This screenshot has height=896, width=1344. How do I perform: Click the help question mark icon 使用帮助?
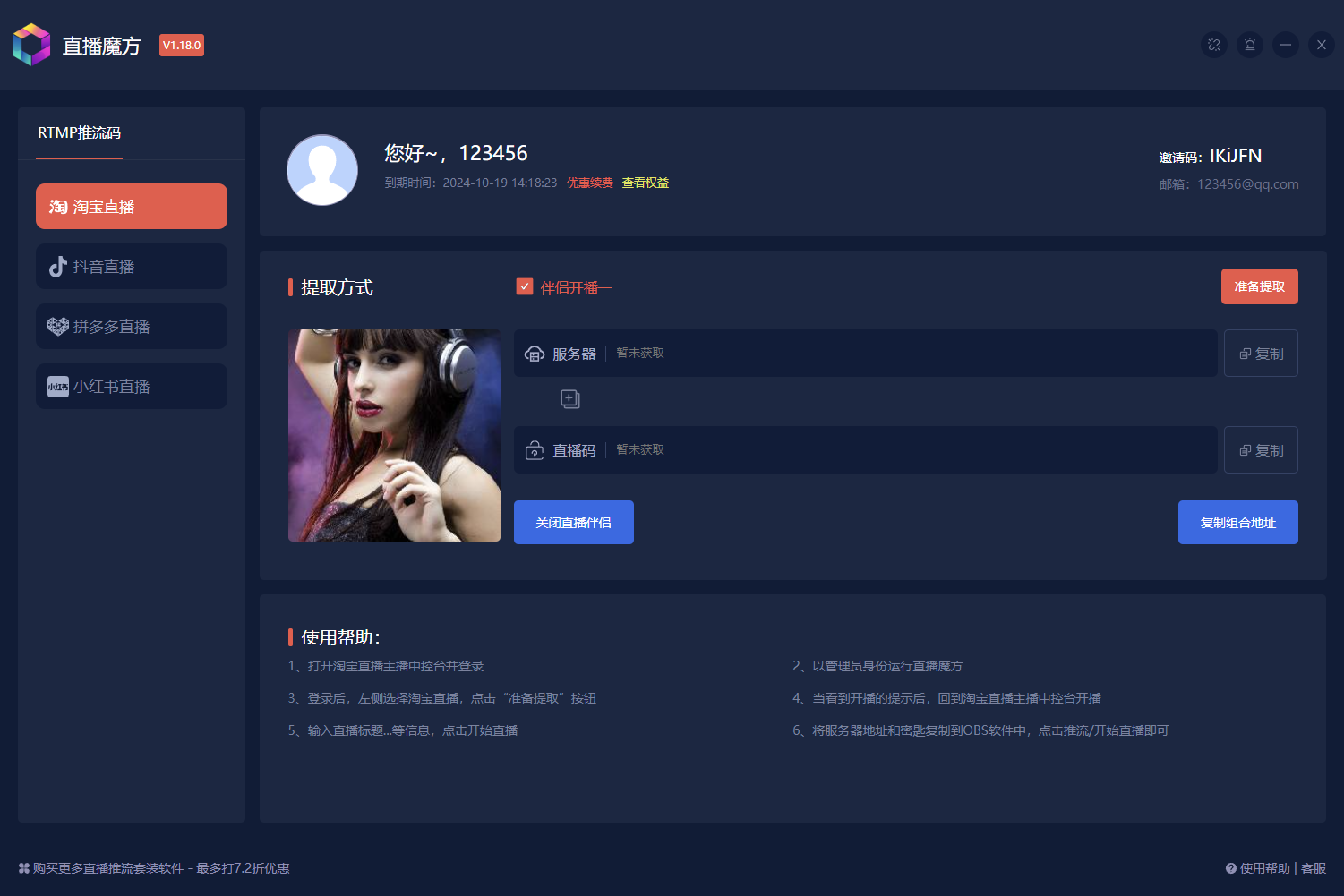(1231, 868)
